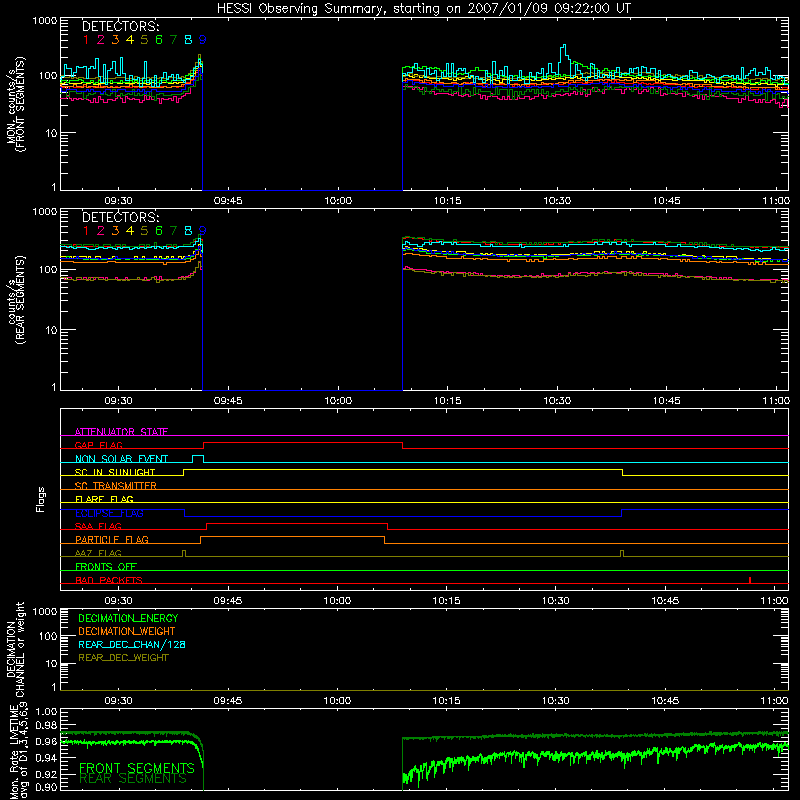This screenshot has width=800, height=800.
Task: Click the PARTICLE_FLAG label
Action: coord(112,539)
